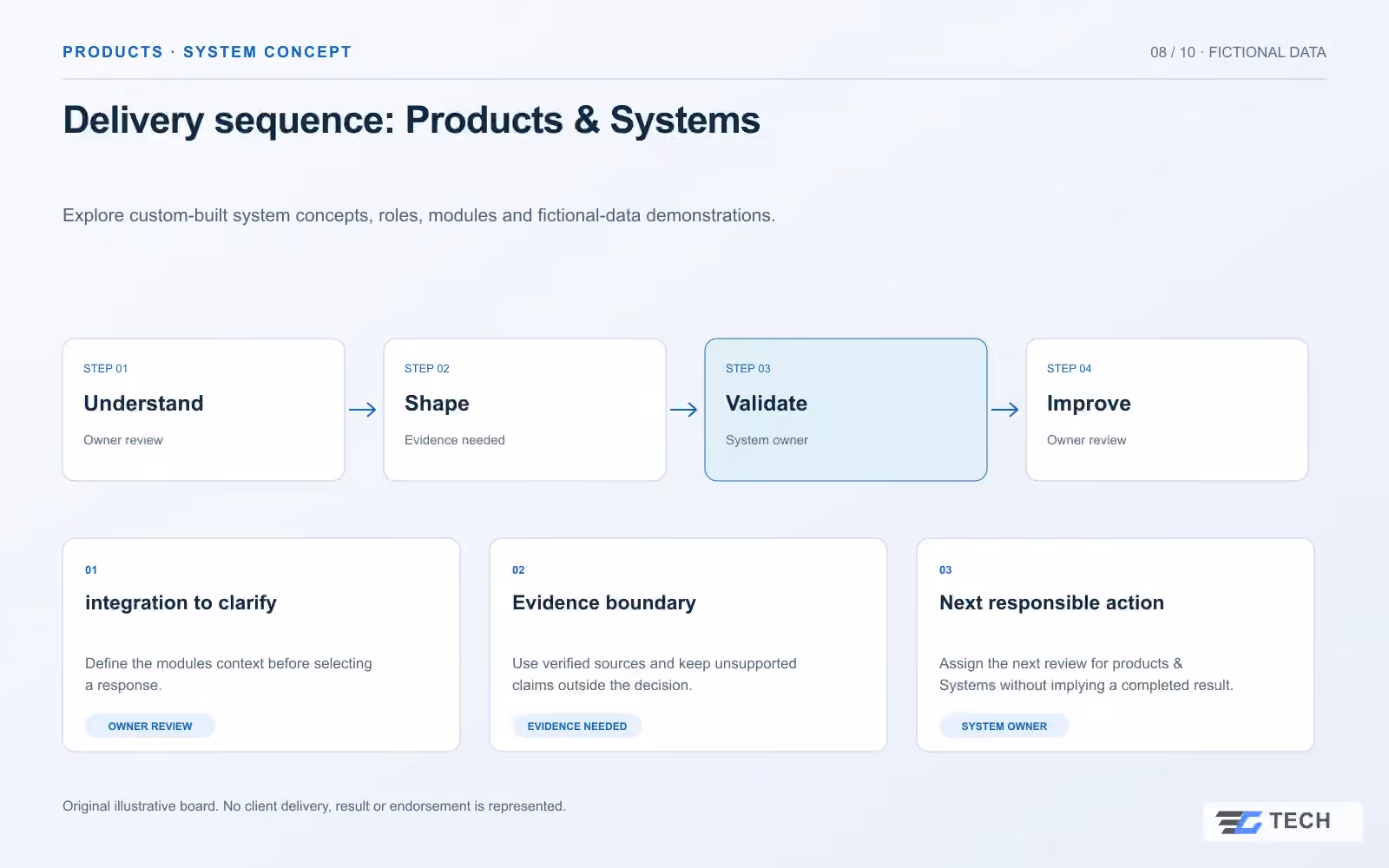Click the SYSTEM OWNER tag
This screenshot has height=868, width=1389.
click(x=1004, y=726)
